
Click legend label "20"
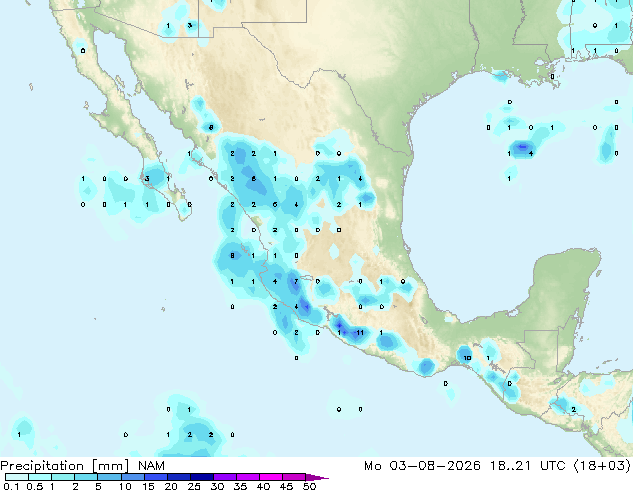pos(171,486)
